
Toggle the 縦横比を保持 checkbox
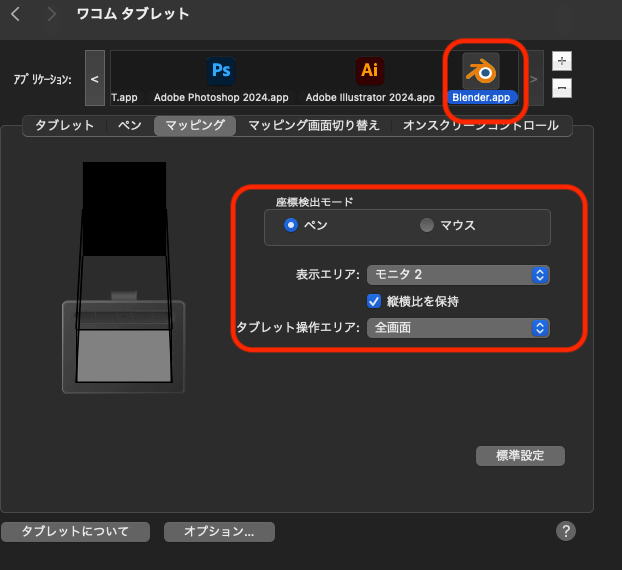[374, 301]
